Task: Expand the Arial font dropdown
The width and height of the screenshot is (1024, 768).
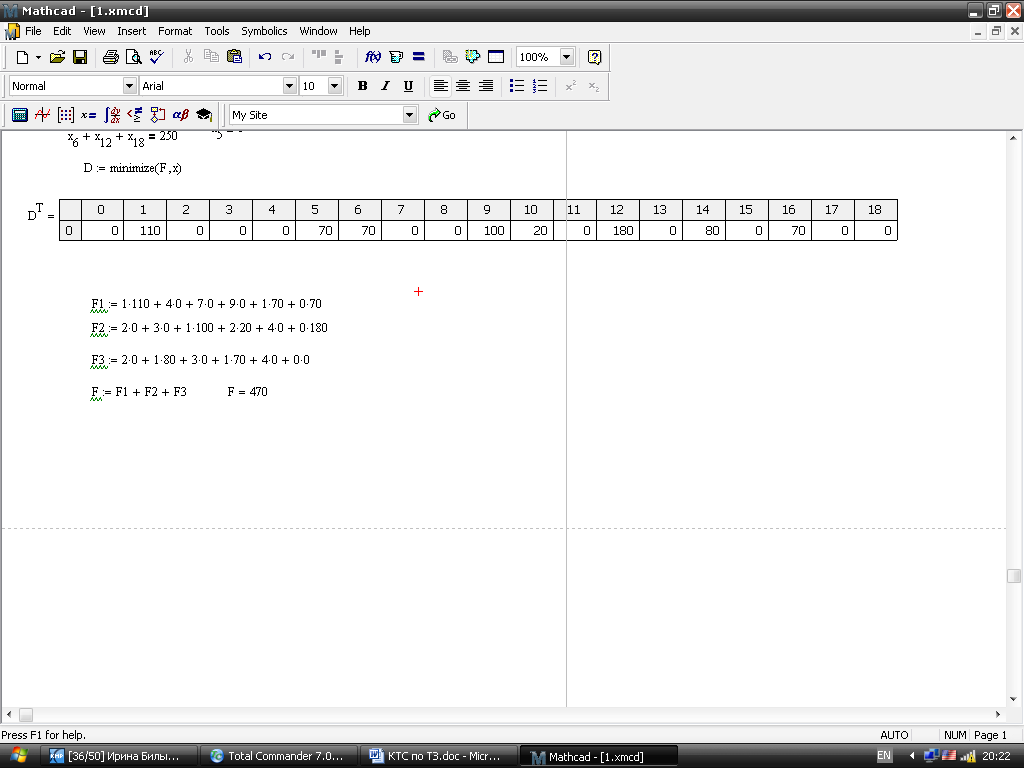Action: pyautogui.click(x=289, y=86)
